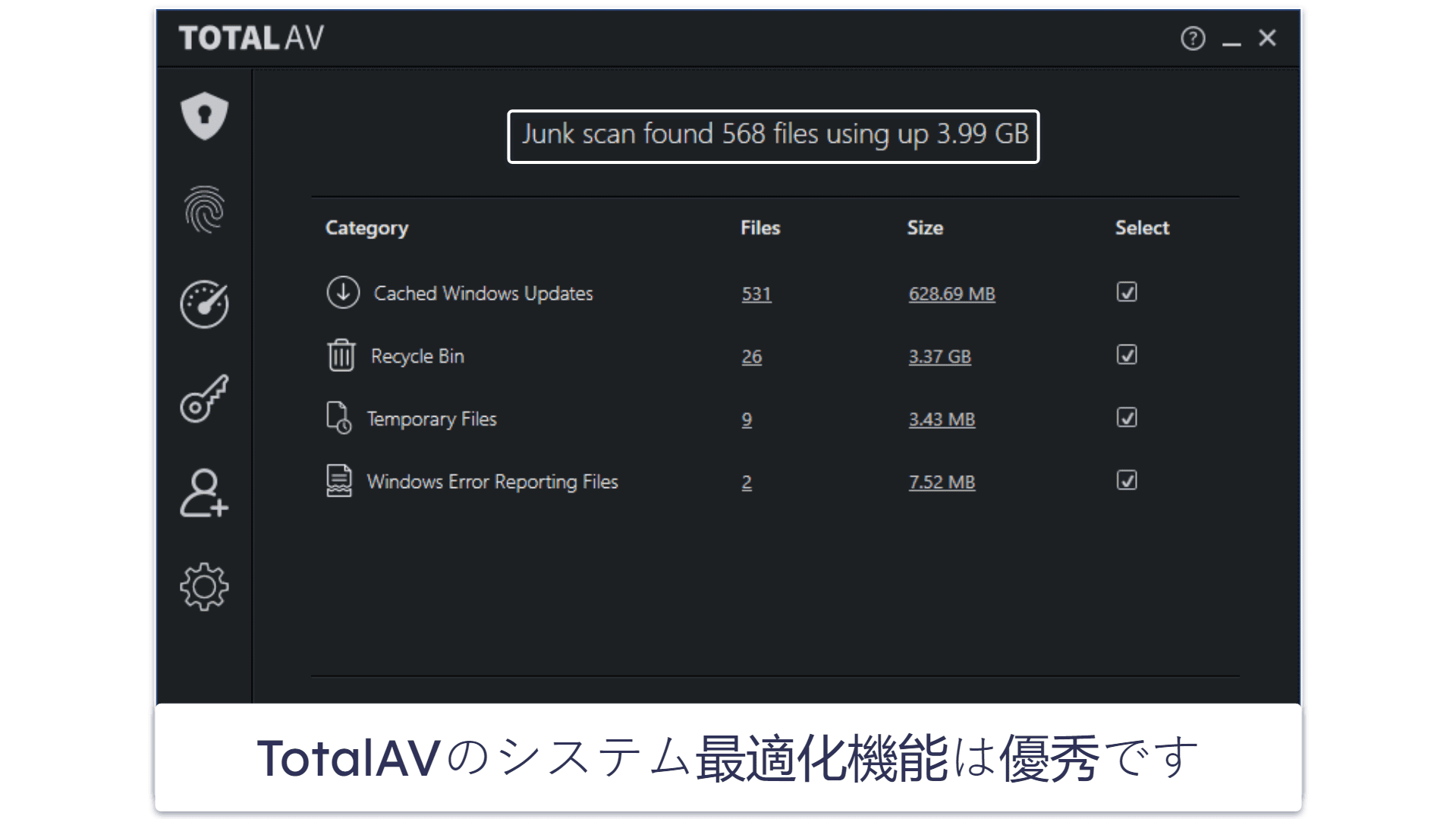The height and width of the screenshot is (819, 1456).
Task: Uncheck Cached Windows Updates checkbox
Action: click(x=1127, y=292)
